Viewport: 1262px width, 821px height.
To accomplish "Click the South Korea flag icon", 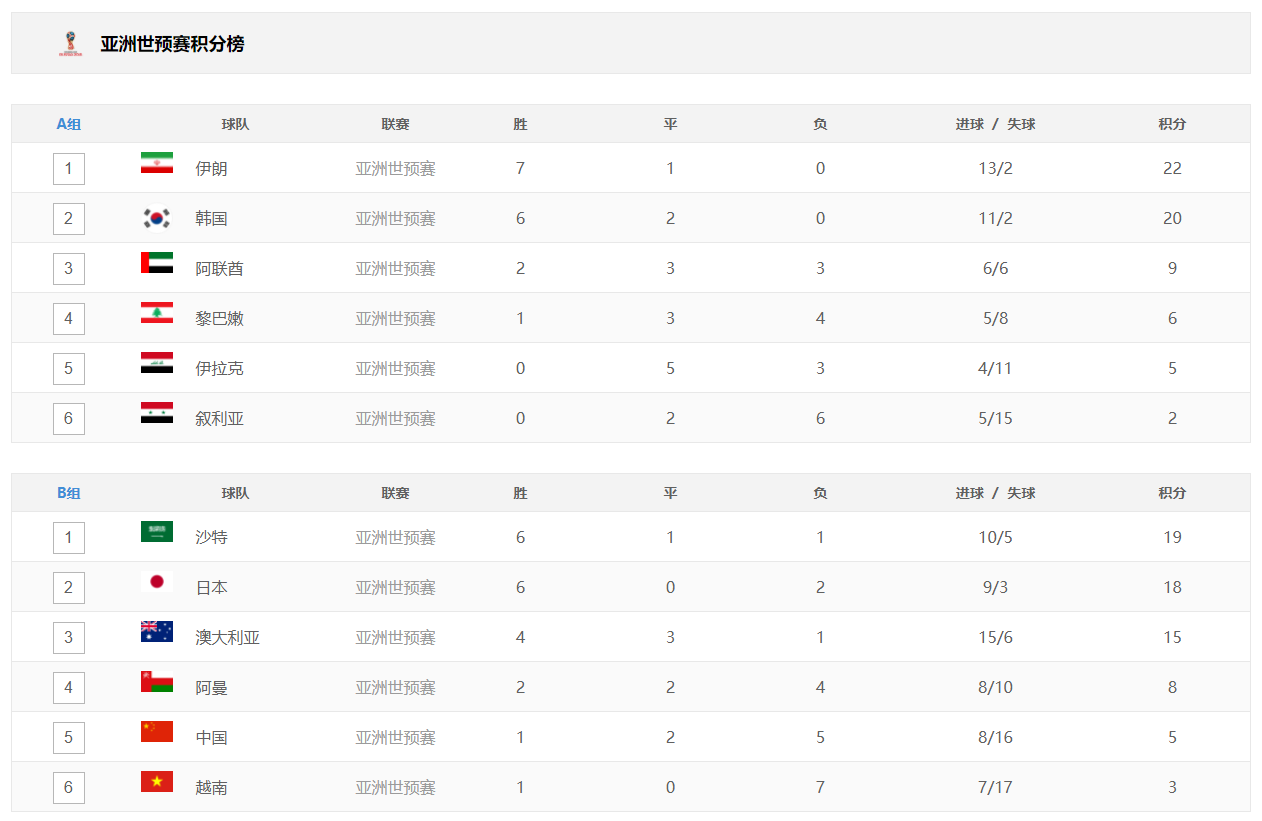I will click(157, 217).
